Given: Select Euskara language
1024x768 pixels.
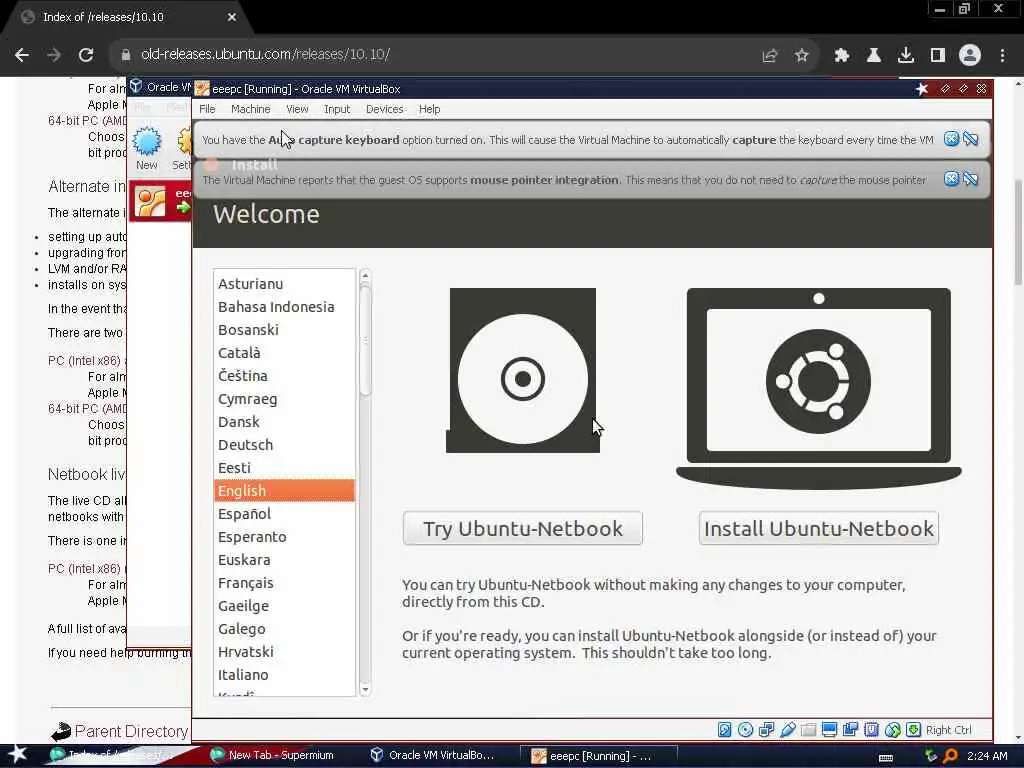Looking at the screenshot, I should (285, 560).
